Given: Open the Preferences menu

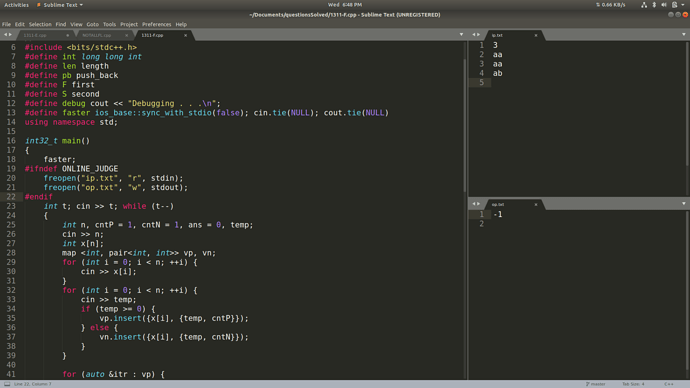Looking at the screenshot, I should click(156, 25).
